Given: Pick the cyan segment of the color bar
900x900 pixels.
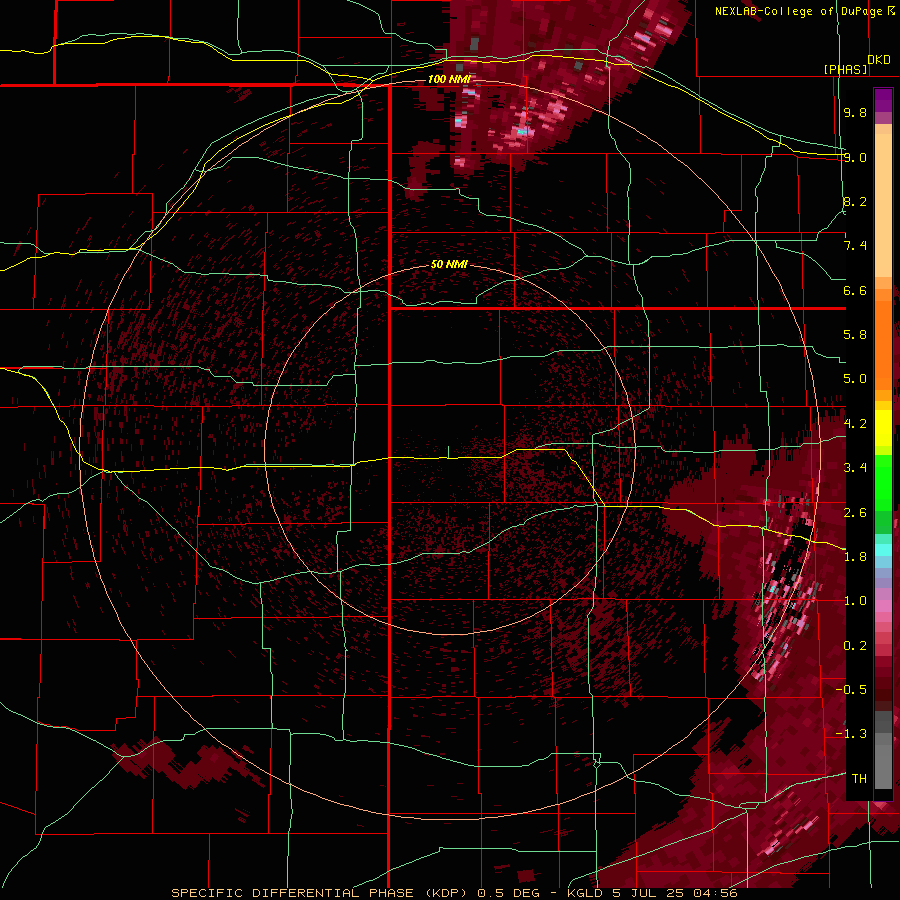Looking at the screenshot, I should pyautogui.click(x=883, y=550).
